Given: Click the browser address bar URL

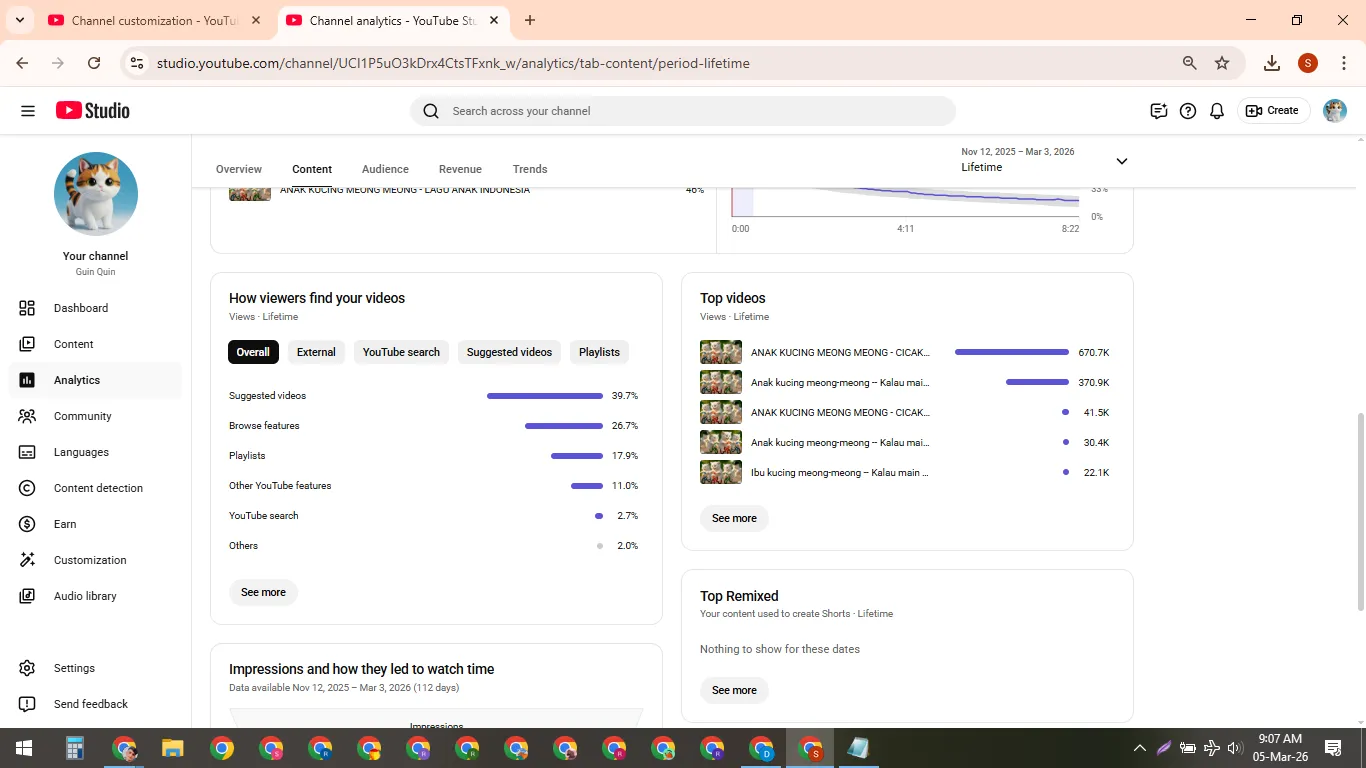Looking at the screenshot, I should click(x=453, y=63).
